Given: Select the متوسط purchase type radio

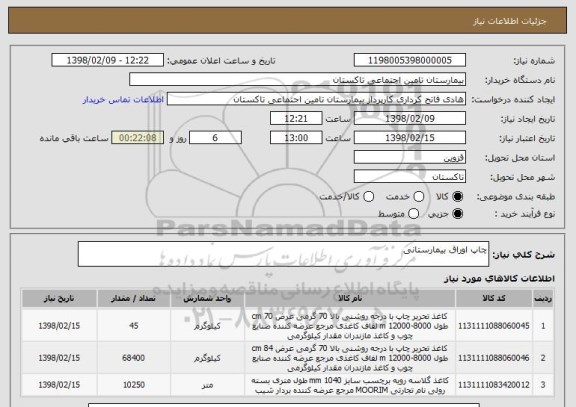Looking at the screenshot, I should tap(413, 214).
